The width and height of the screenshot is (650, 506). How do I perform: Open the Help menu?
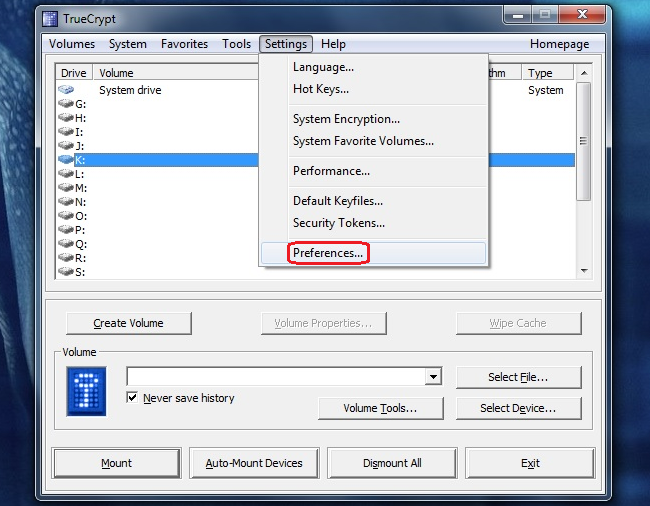pos(333,44)
